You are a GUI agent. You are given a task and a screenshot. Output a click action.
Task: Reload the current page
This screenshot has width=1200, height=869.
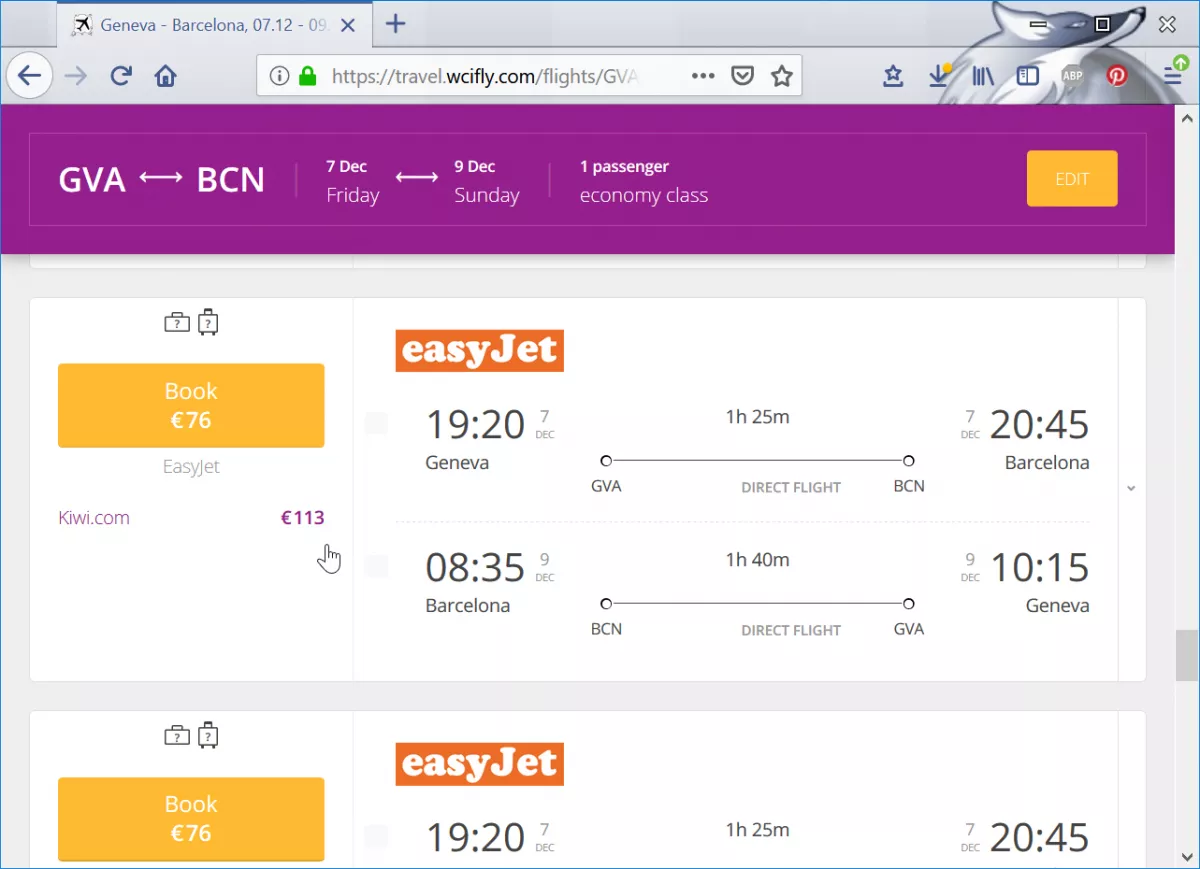[x=121, y=76]
